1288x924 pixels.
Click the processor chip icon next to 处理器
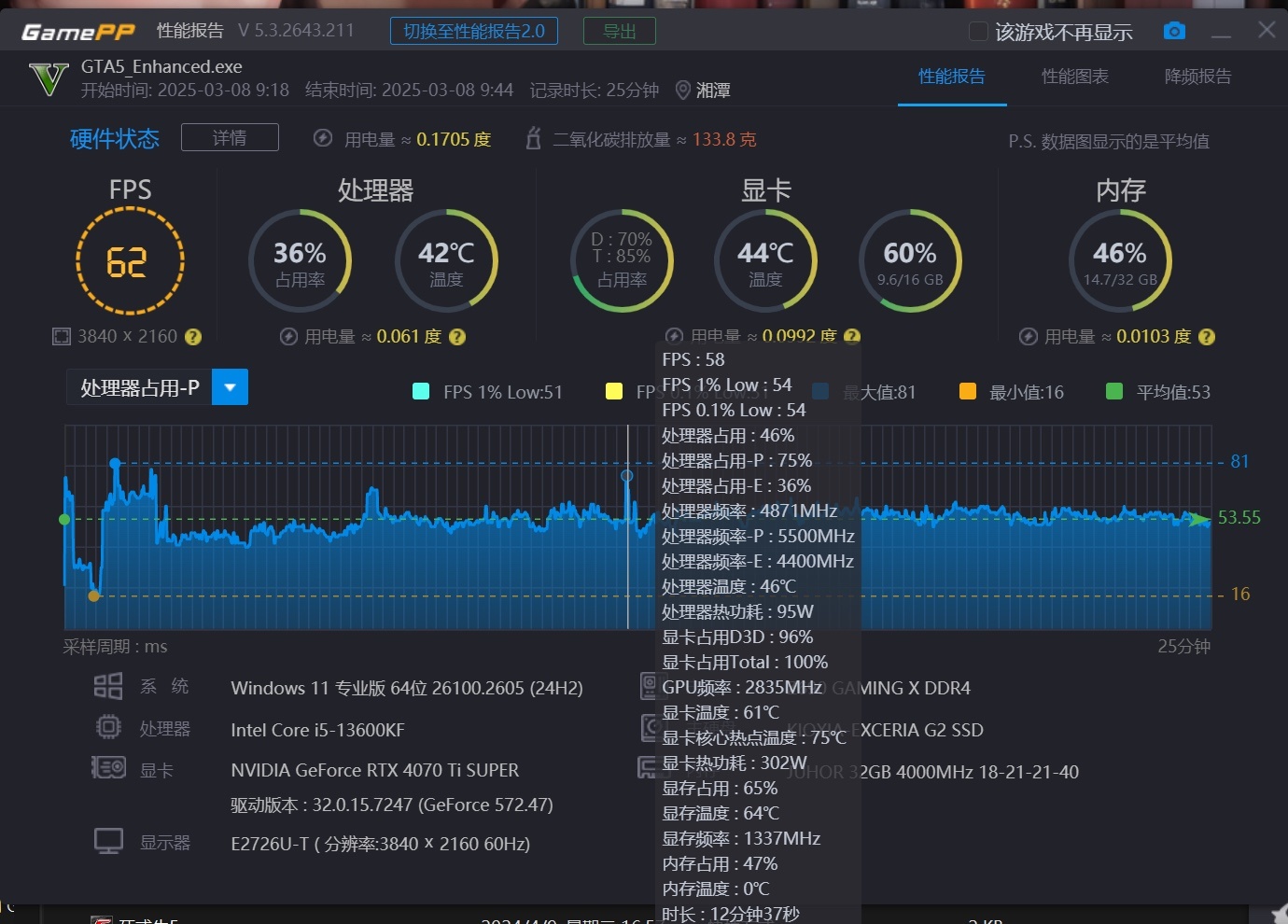point(108,727)
